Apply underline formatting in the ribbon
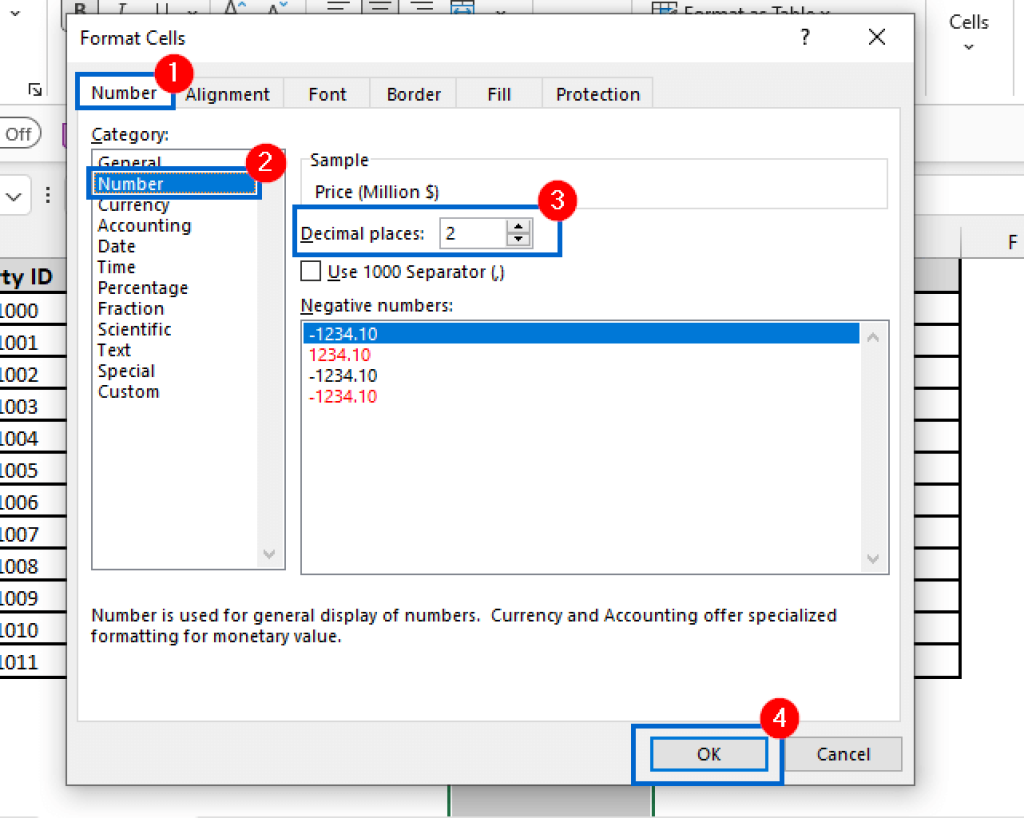 [160, 7]
